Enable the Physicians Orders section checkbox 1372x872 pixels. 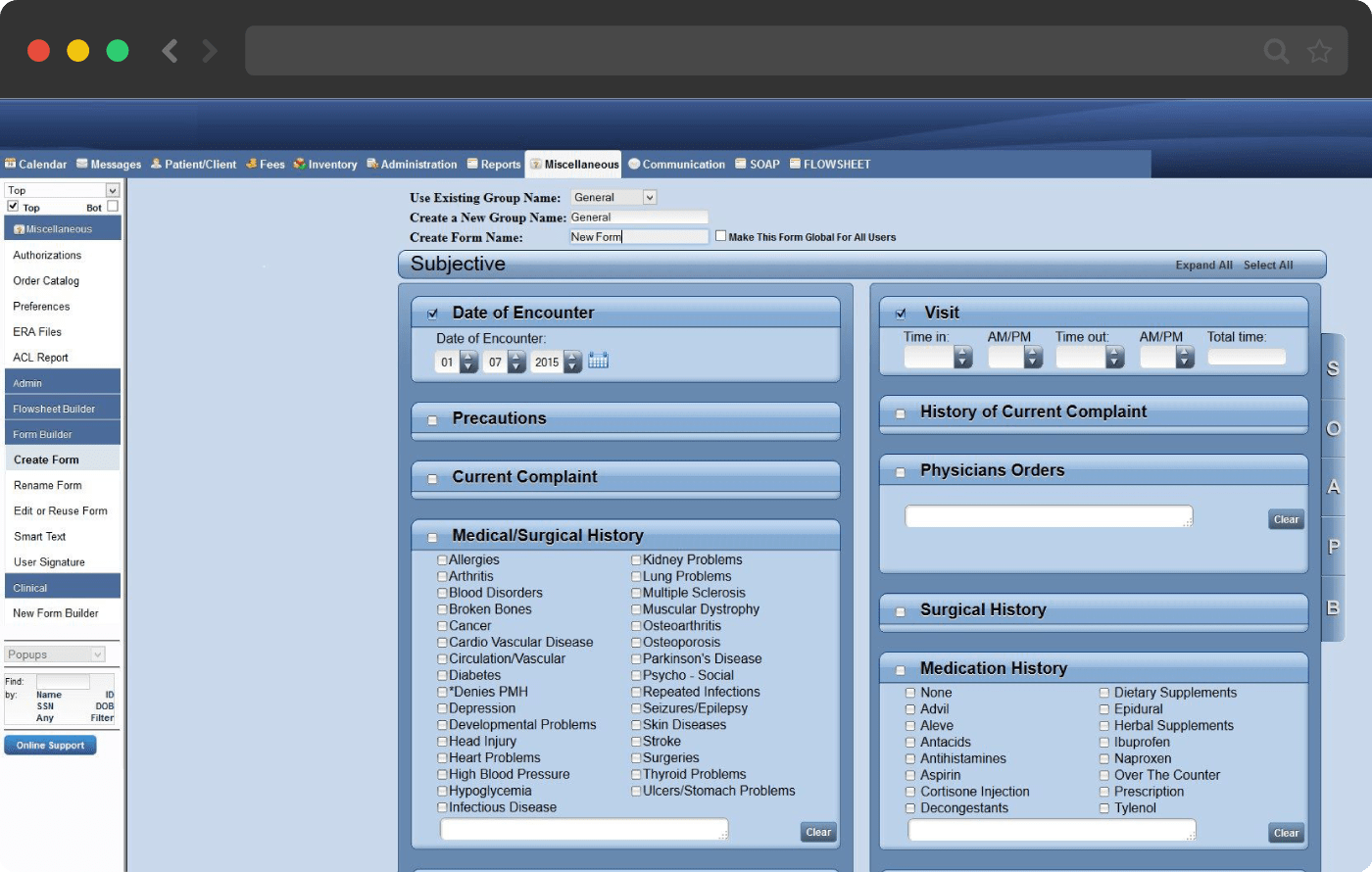[901, 472]
